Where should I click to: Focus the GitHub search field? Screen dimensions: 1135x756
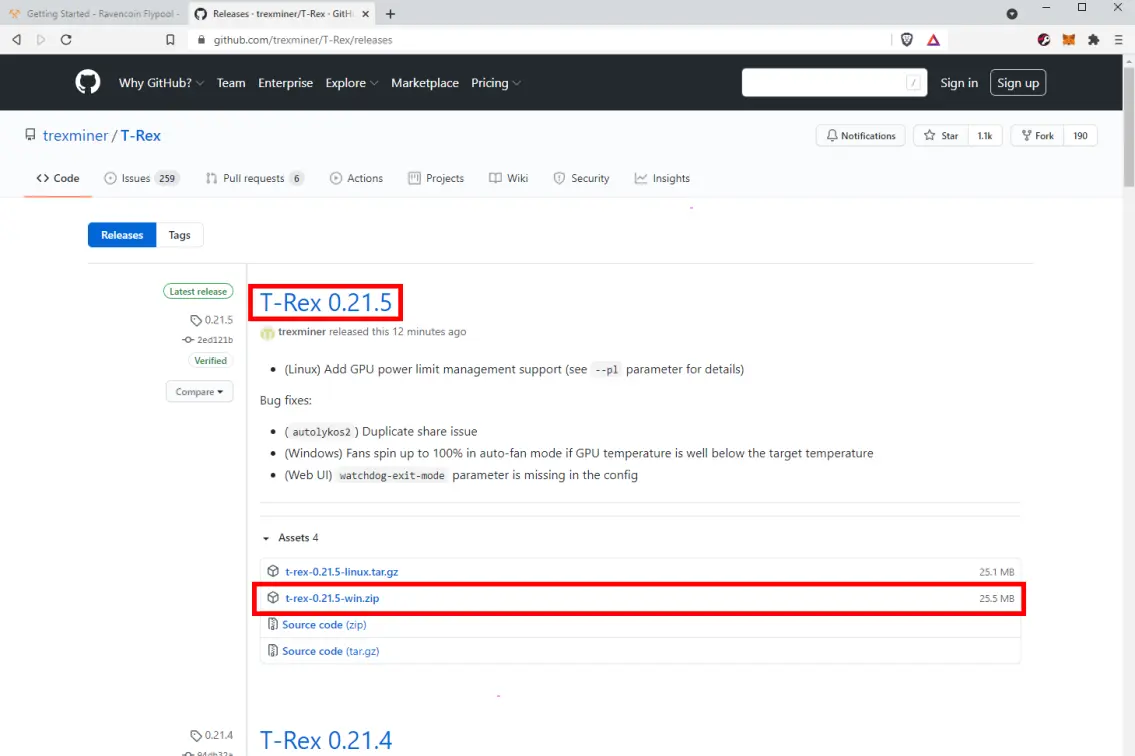click(x=834, y=83)
